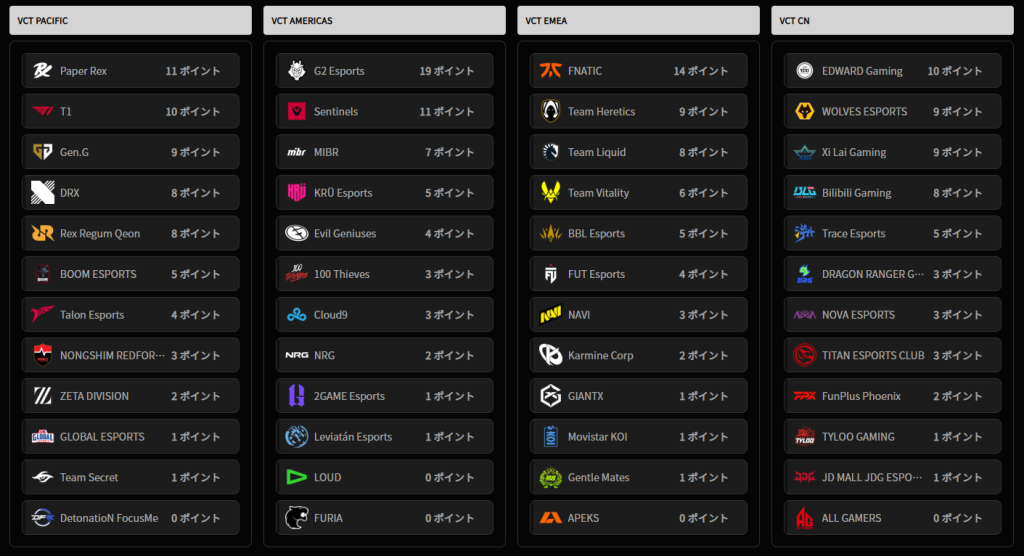Click the NAVI yellow logo
Image resolution: width=1024 pixels, height=556 pixels.
(551, 315)
